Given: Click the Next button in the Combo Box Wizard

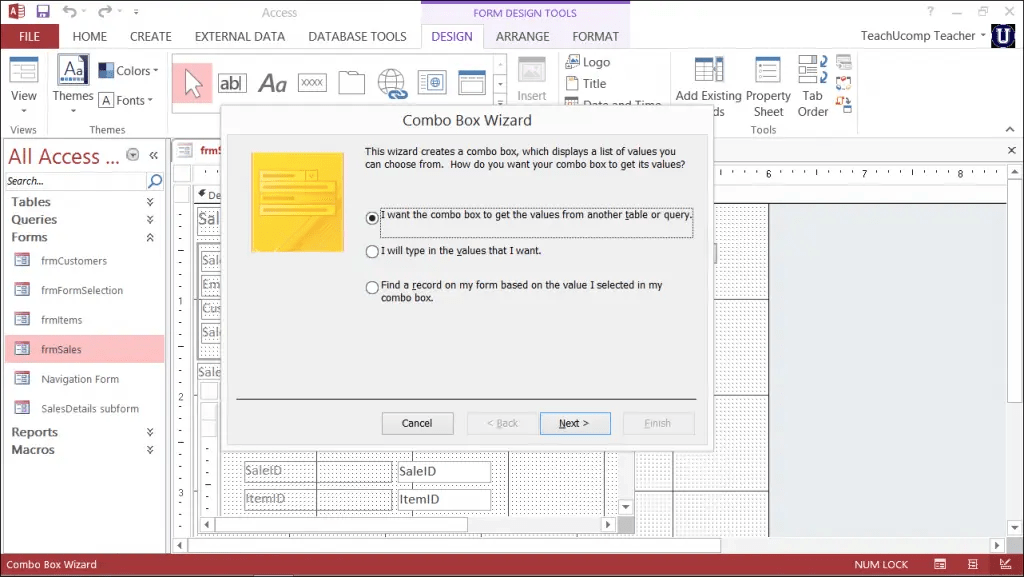Looking at the screenshot, I should coord(575,423).
